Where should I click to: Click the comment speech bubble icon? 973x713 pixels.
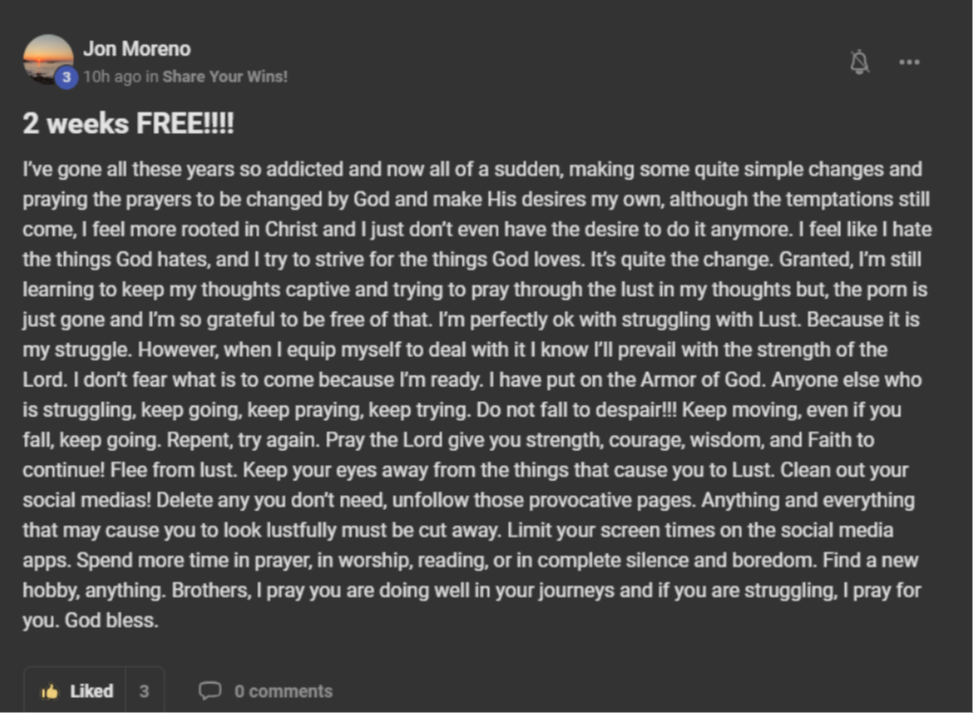210,691
